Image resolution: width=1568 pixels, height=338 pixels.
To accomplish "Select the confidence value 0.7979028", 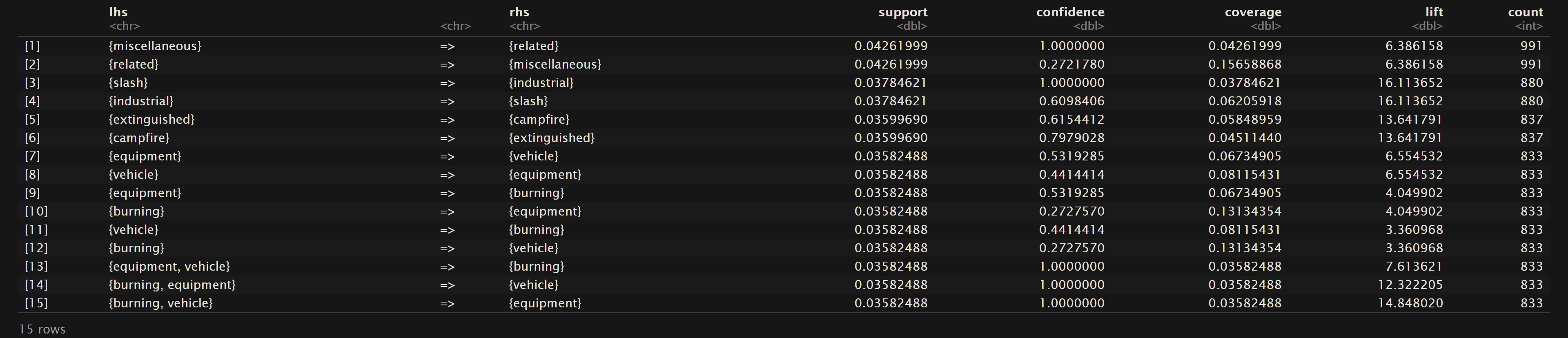I will pyautogui.click(x=1071, y=138).
